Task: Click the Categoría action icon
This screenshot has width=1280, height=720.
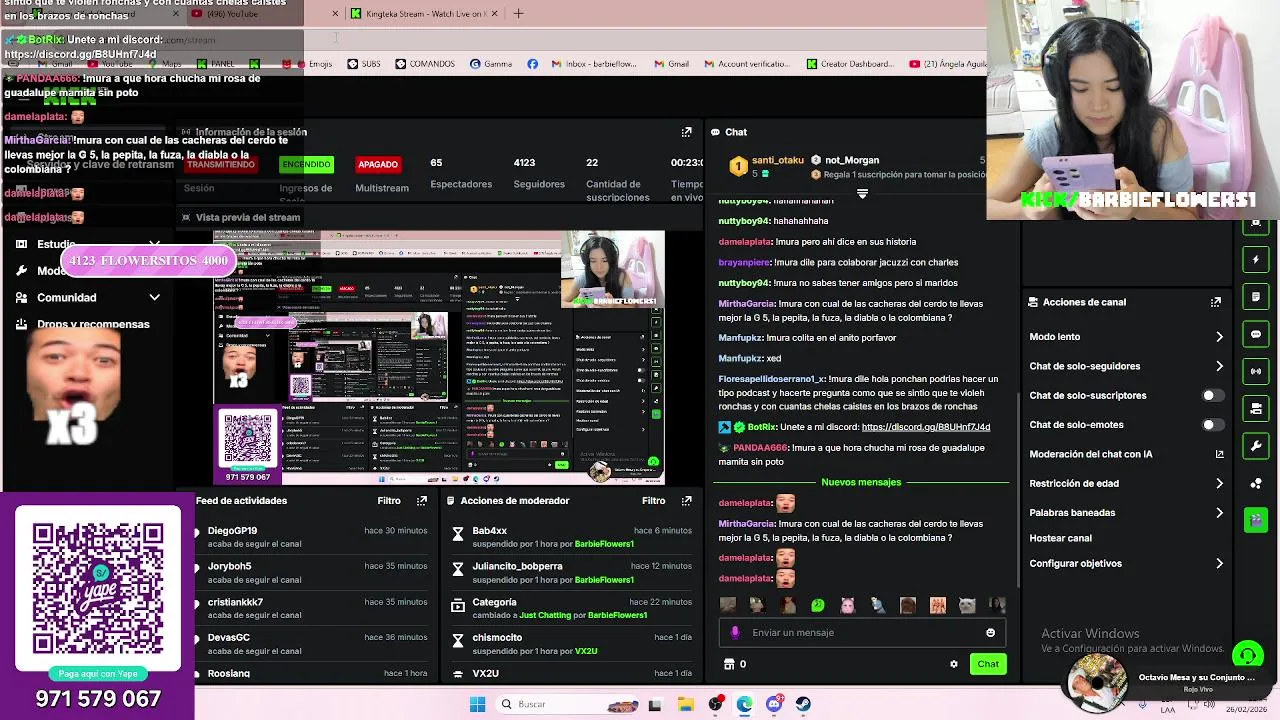Action: click(458, 606)
